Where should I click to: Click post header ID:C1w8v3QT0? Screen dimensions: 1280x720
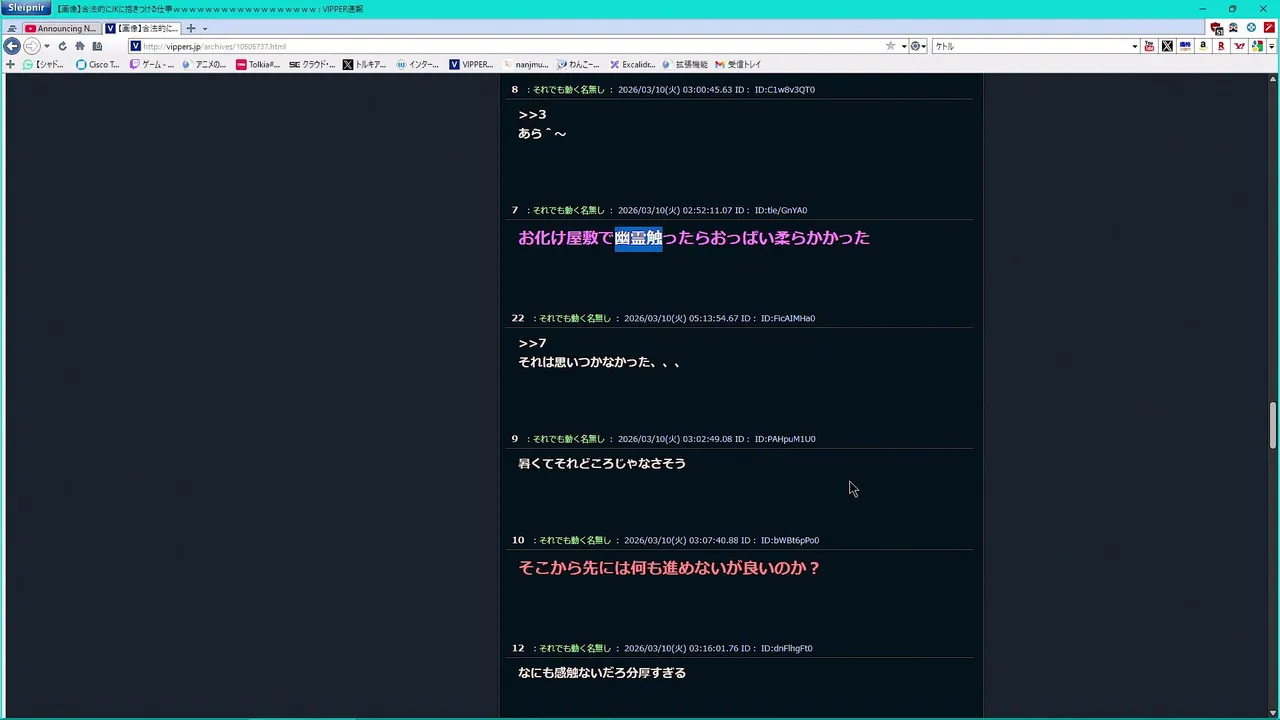pyautogui.click(x=785, y=89)
